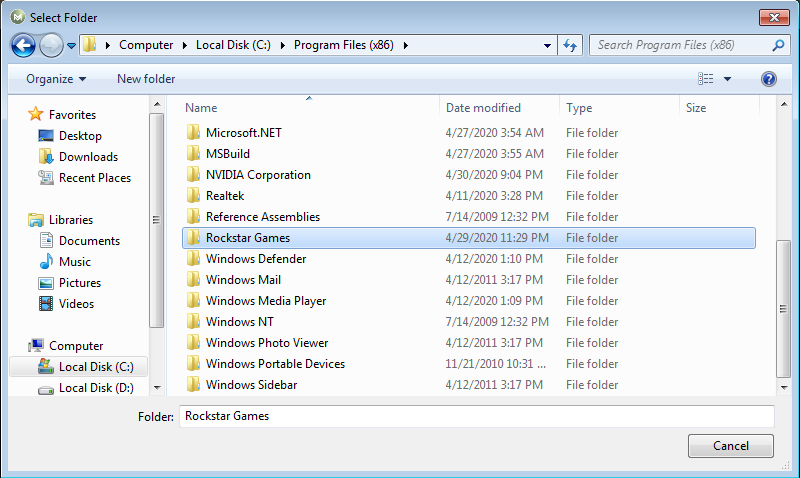Click the navigation pane scroll-up arrow
Viewport: 800px width, 478px height.
pyautogui.click(x=157, y=104)
